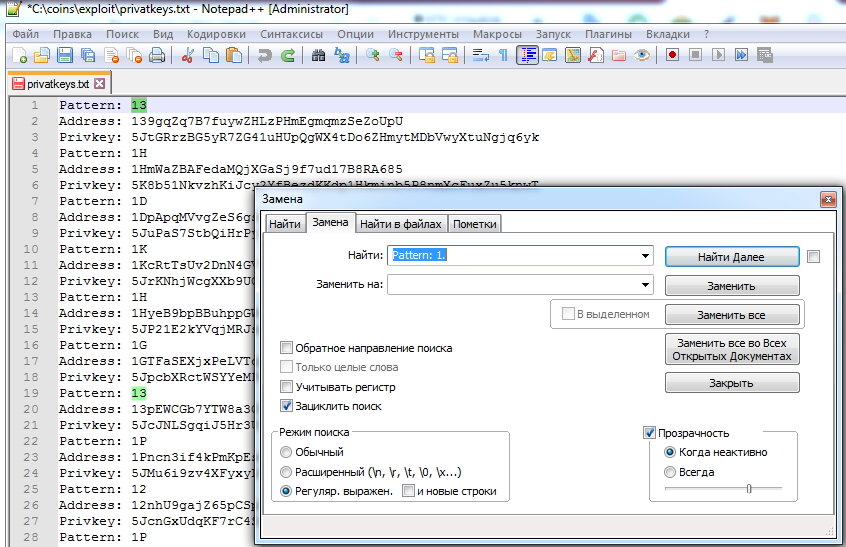The height and width of the screenshot is (547, 846).
Task: Open the Макросы menu
Action: [497, 34]
